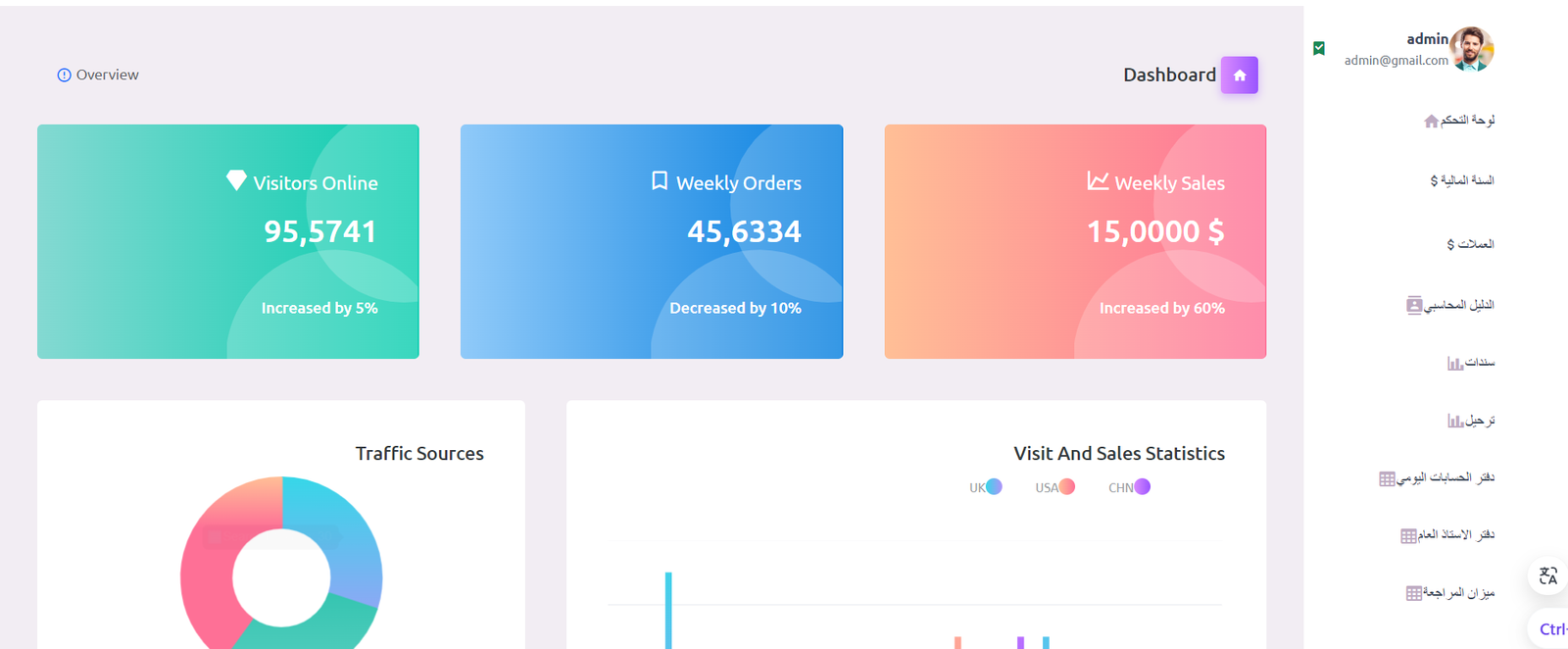This screenshot has height=649, width=1568.
Task: Expand the العملات sidebar section
Action: coord(1470,244)
